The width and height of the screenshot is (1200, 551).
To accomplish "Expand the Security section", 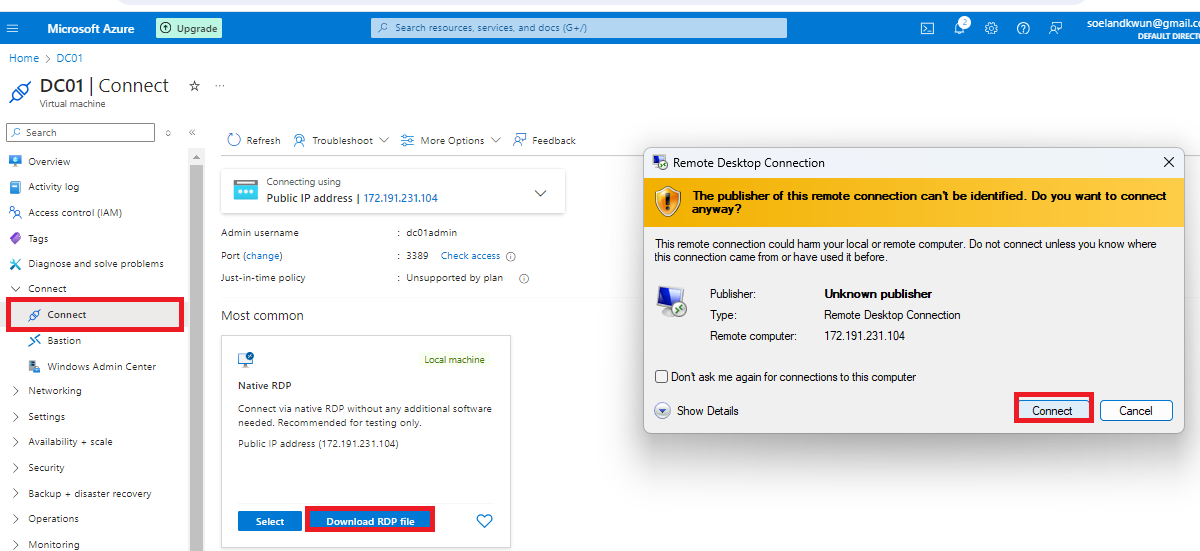I will pyautogui.click(x=15, y=468).
